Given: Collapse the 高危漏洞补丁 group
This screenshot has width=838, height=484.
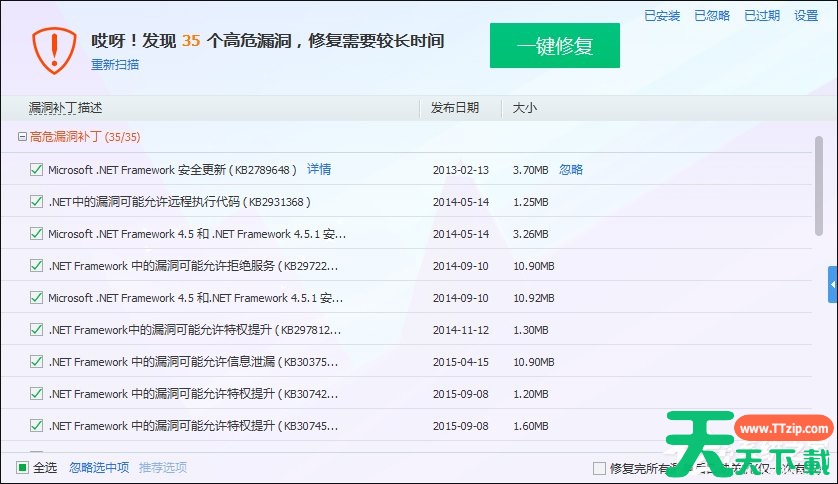Looking at the screenshot, I should 22,137.
